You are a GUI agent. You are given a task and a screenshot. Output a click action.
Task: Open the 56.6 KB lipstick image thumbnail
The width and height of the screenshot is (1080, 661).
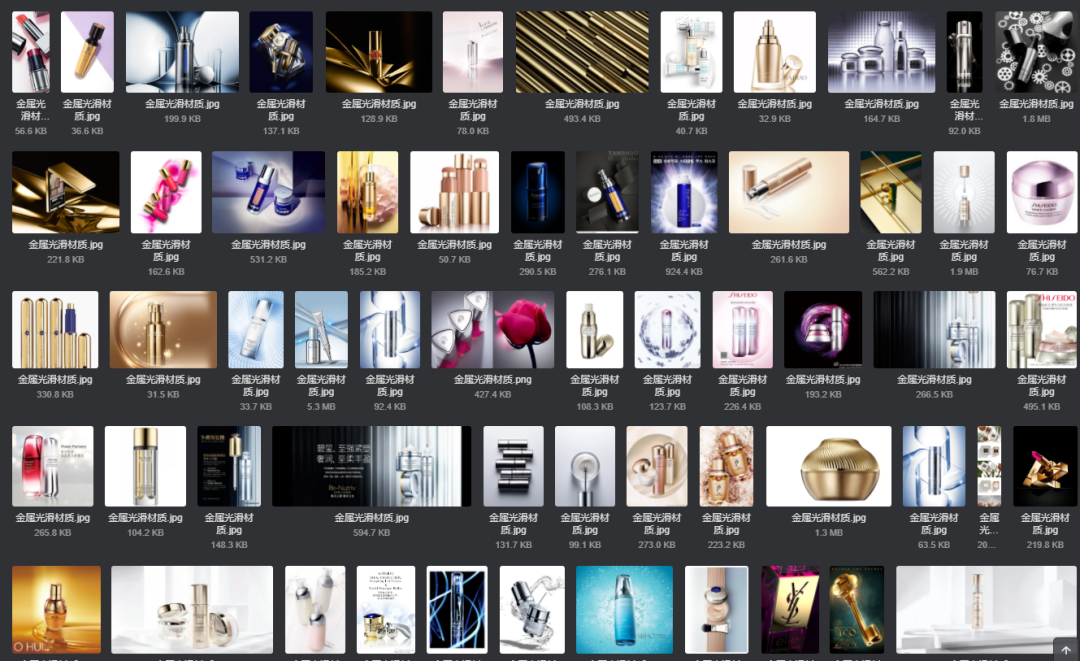click(x=30, y=50)
